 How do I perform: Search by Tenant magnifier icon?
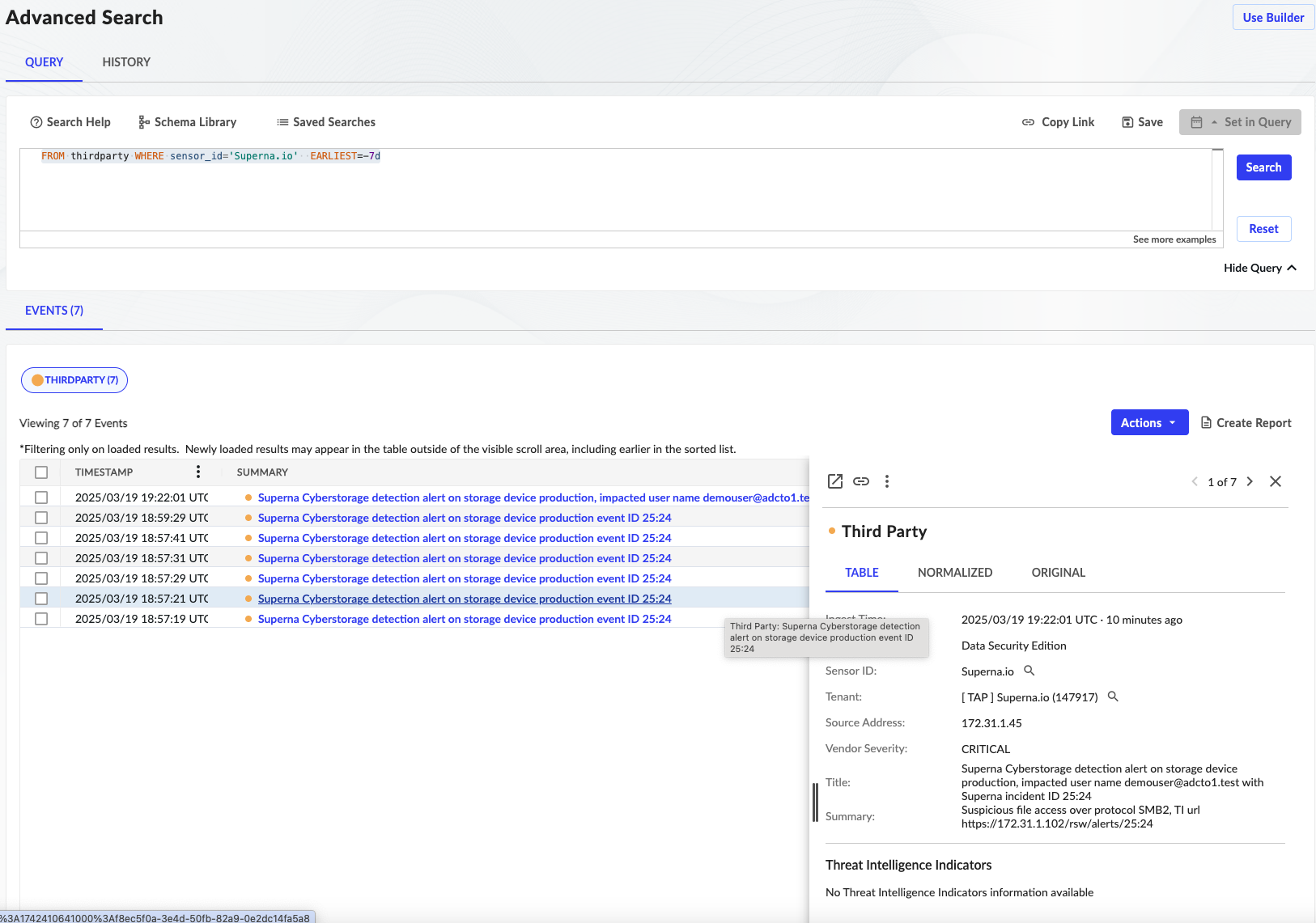pyautogui.click(x=1113, y=696)
